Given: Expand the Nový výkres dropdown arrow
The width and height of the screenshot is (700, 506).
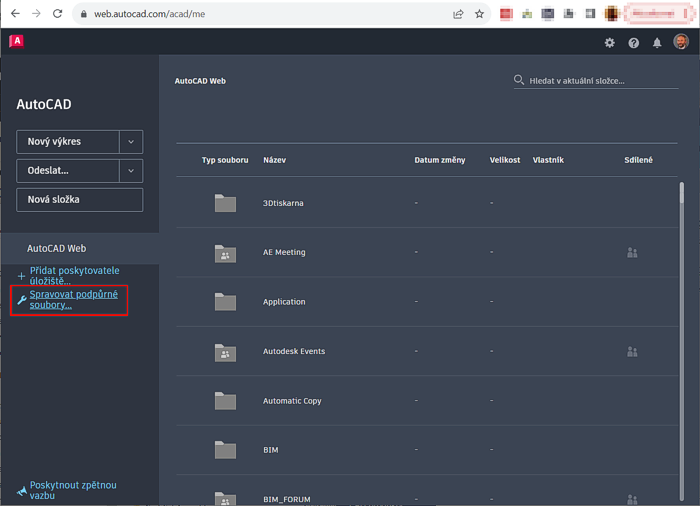Looking at the screenshot, I should (x=131, y=142).
